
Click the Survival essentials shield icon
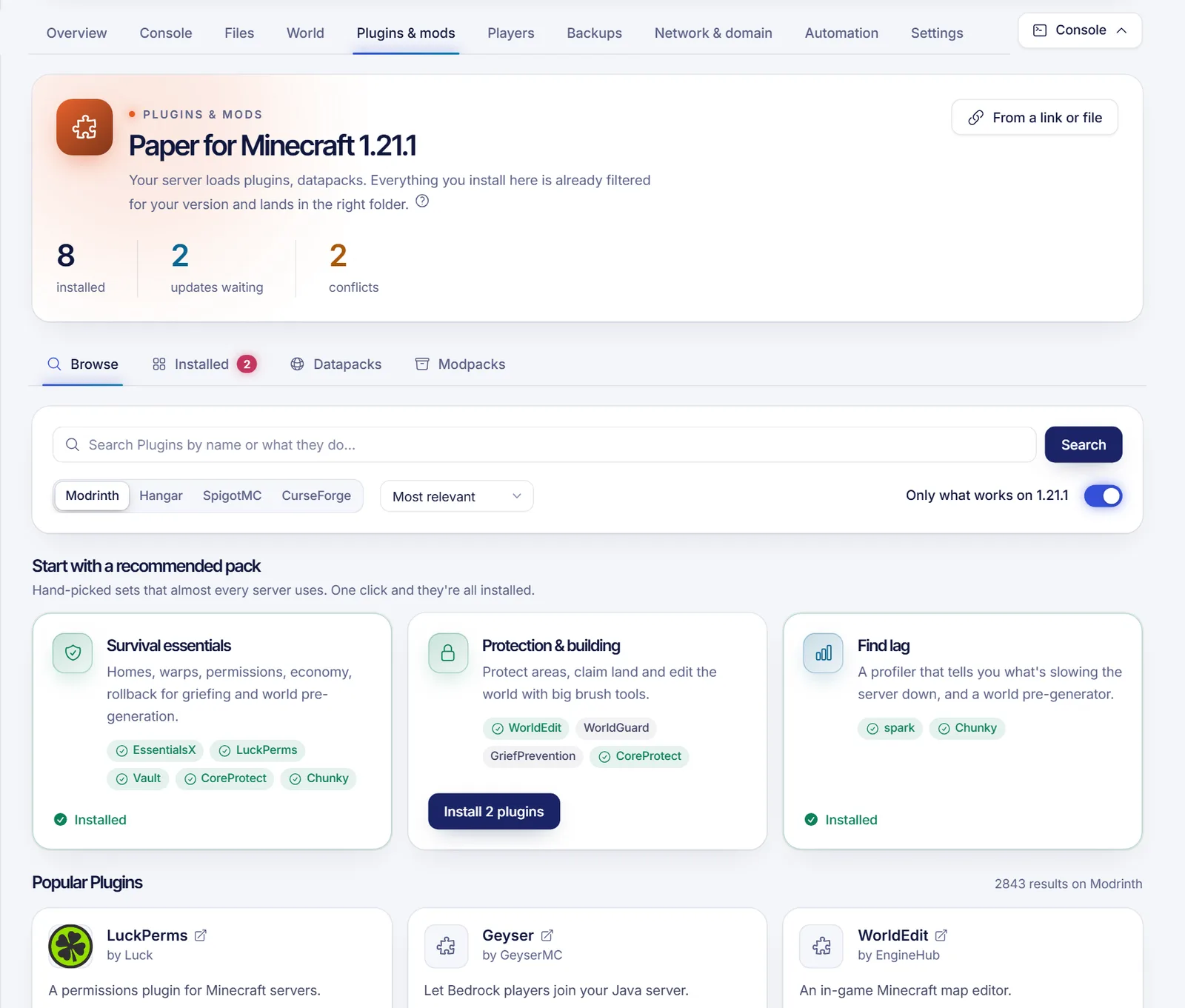point(73,653)
